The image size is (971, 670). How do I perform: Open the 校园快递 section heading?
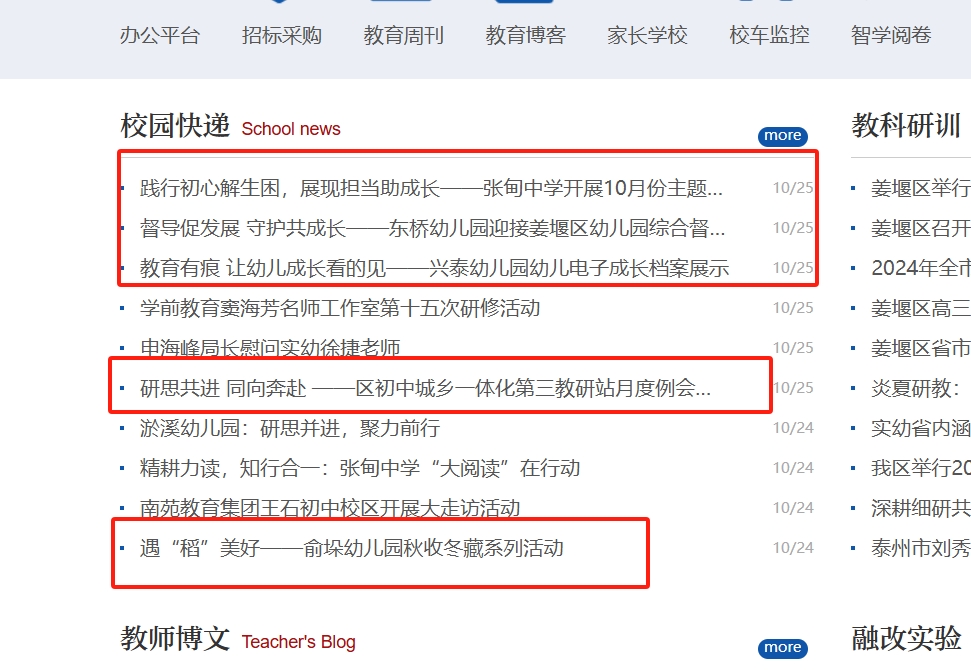[x=175, y=126]
